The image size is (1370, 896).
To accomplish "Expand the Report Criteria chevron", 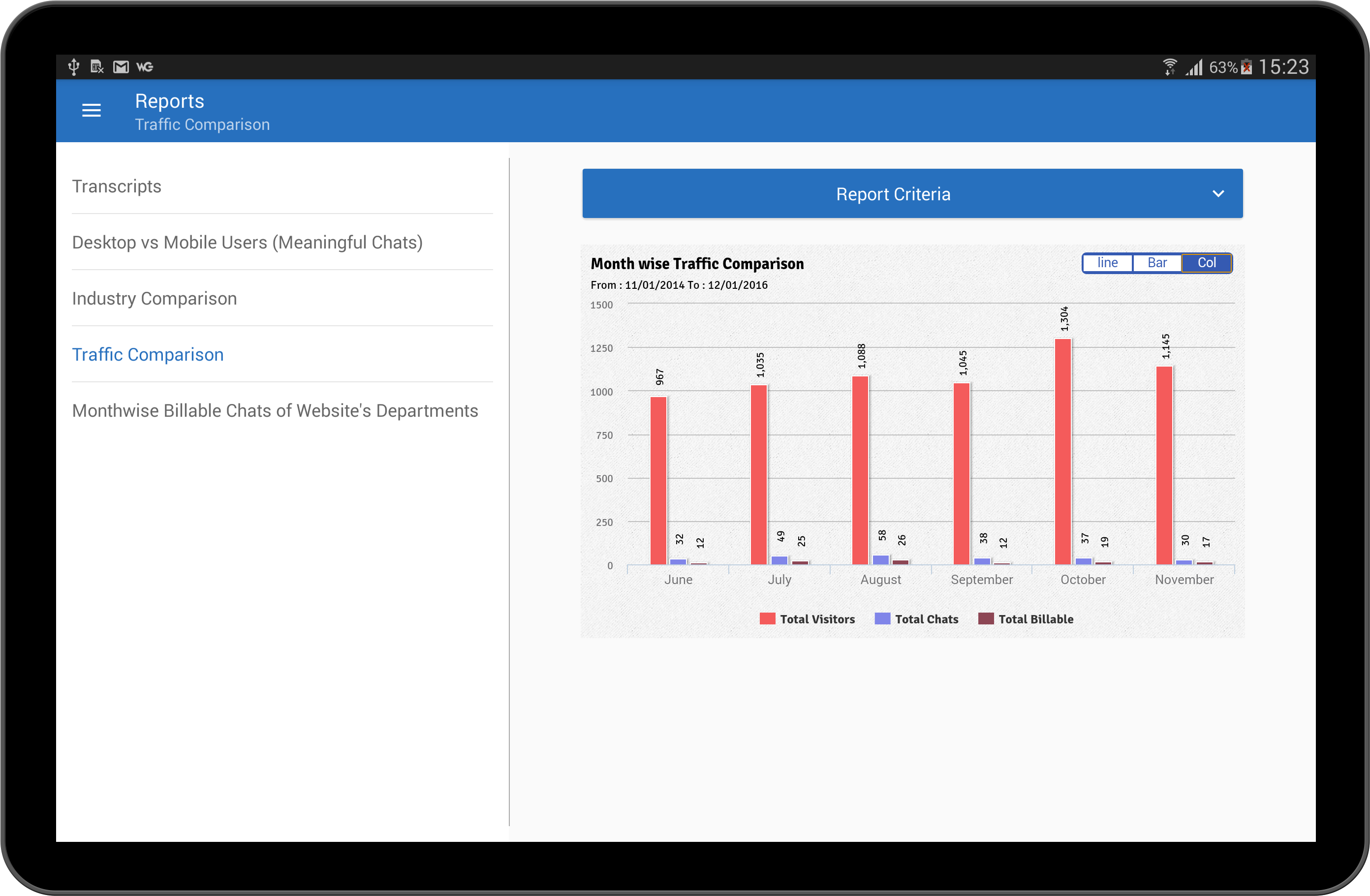I will click(1218, 194).
